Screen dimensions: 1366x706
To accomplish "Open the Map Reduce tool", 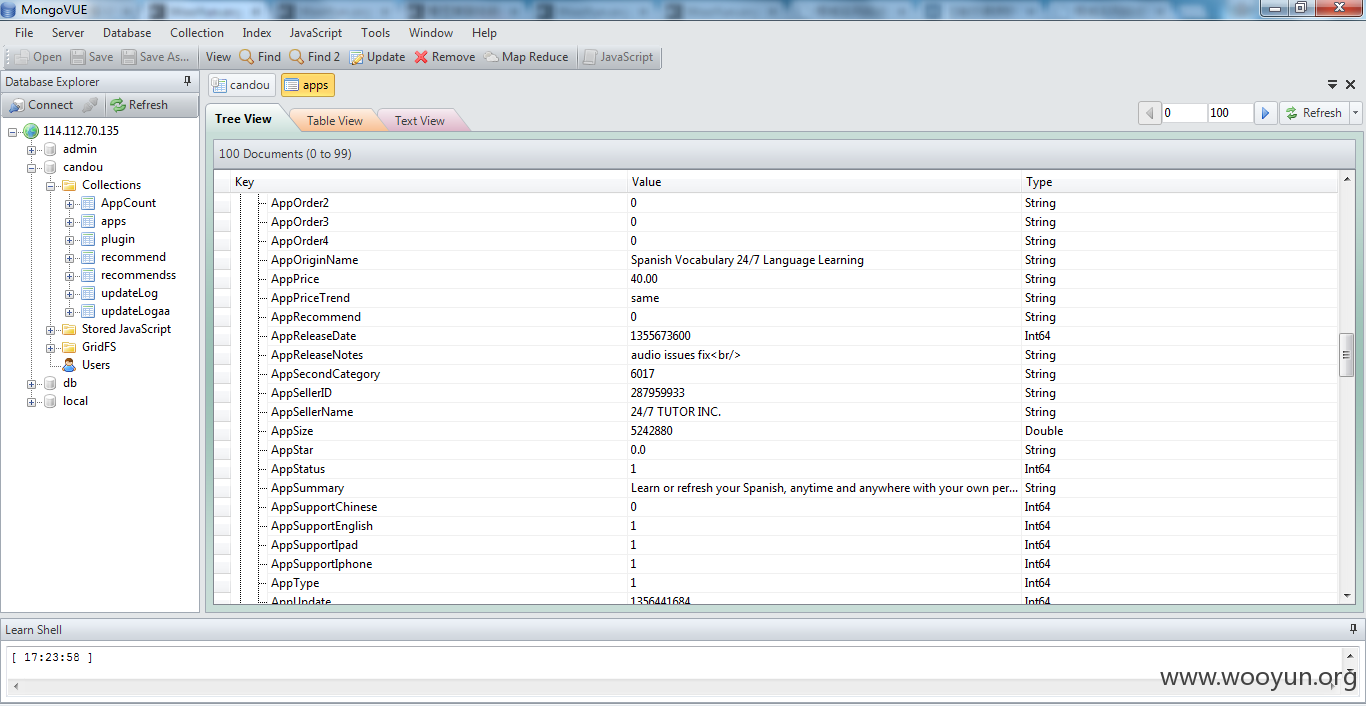I will pos(526,57).
